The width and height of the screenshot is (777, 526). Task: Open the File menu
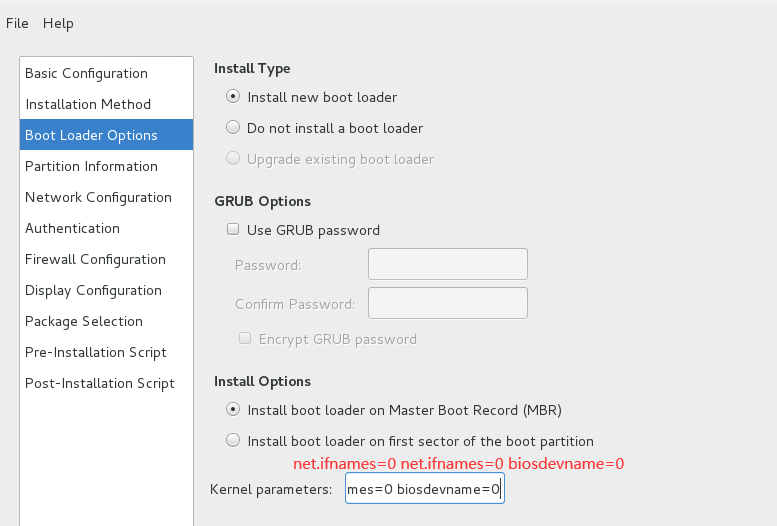point(17,23)
